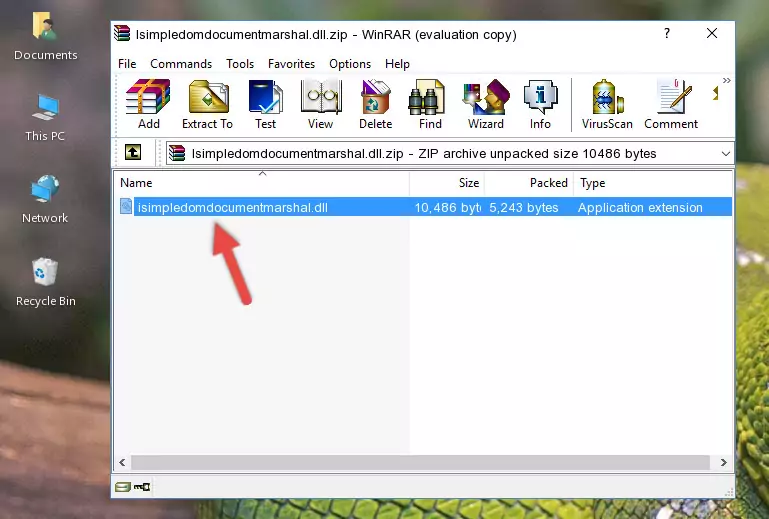Screen dimensions: 769x519
Task: Expand the archive path dropdown
Action: pos(725,154)
